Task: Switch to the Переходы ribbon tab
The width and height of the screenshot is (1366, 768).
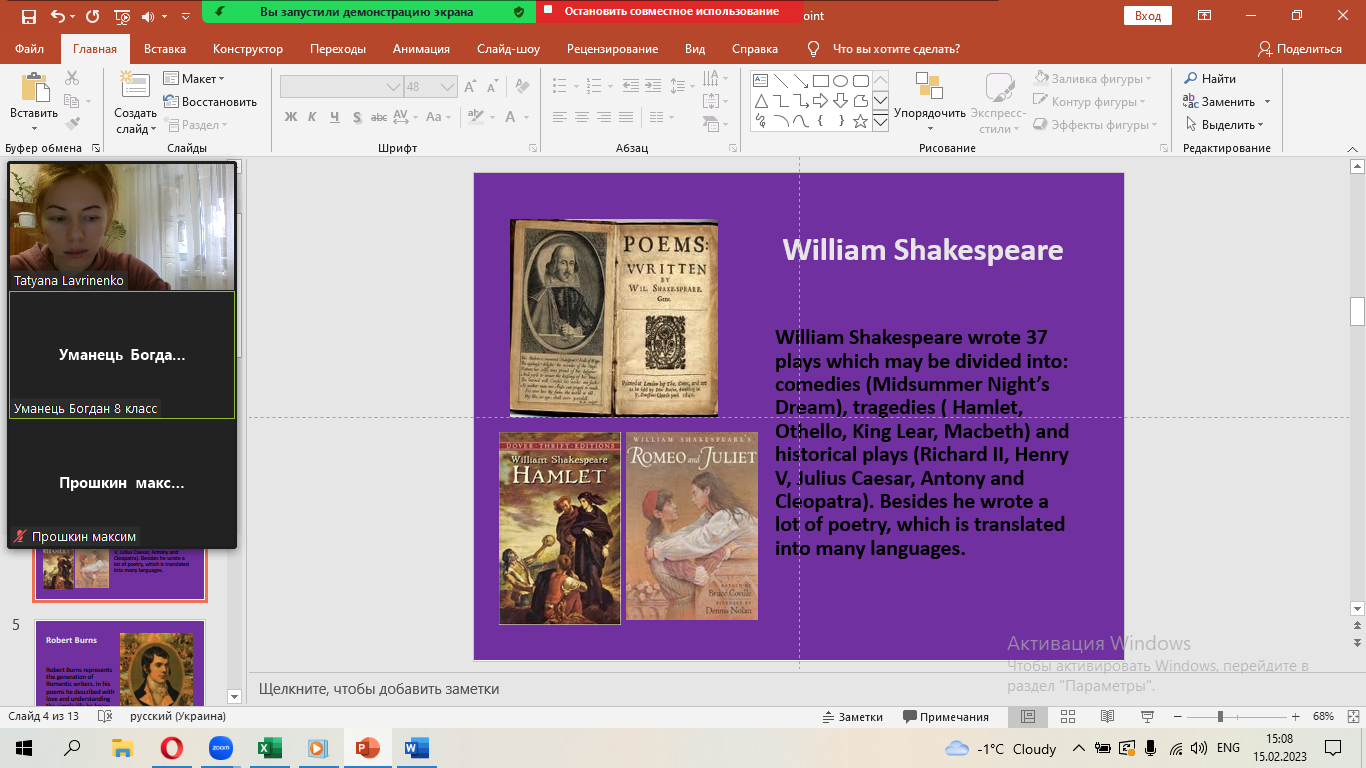Action: (x=338, y=49)
